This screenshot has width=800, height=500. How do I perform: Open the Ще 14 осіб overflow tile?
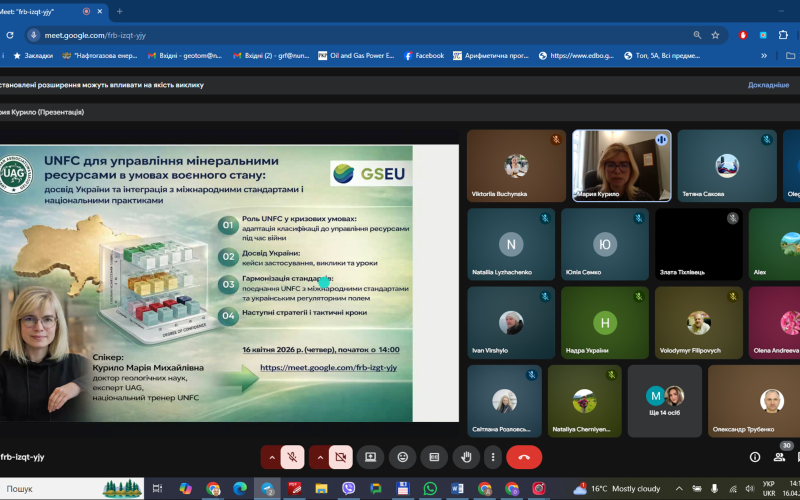(664, 401)
